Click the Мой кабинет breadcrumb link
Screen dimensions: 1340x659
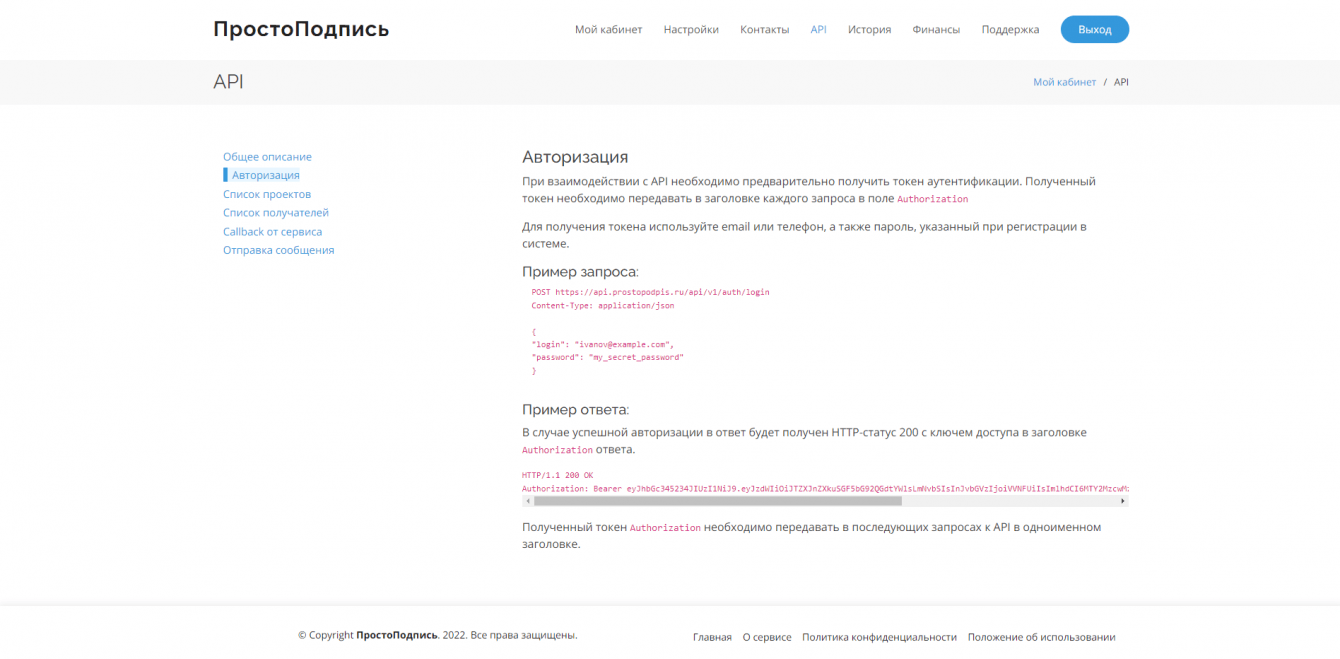pyautogui.click(x=1064, y=82)
